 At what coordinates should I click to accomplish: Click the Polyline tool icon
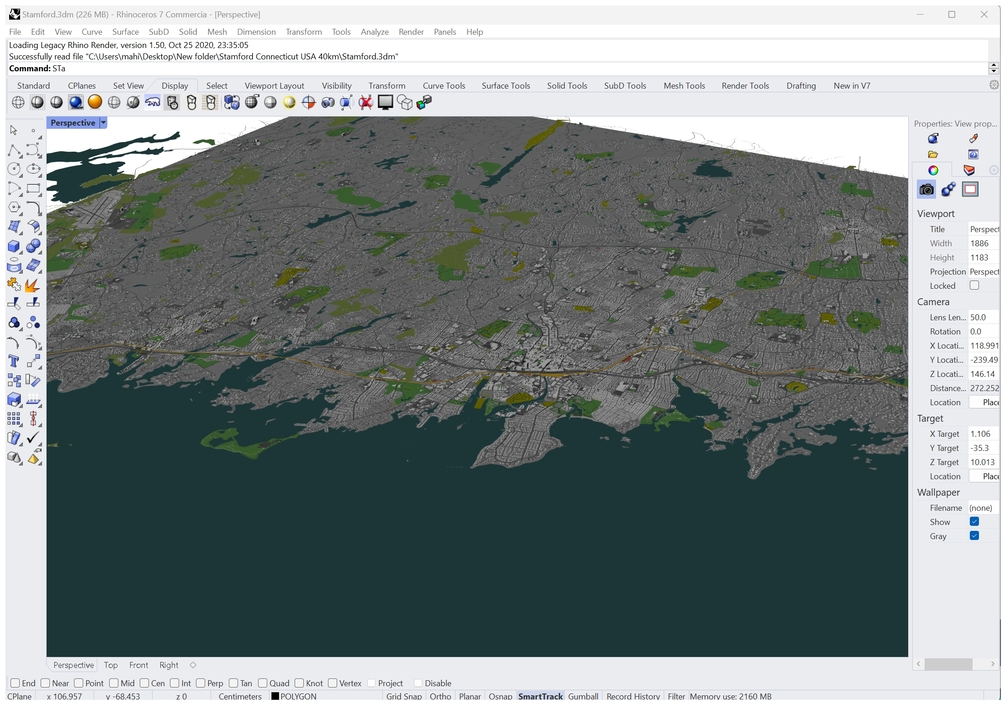pyautogui.click(x=14, y=150)
